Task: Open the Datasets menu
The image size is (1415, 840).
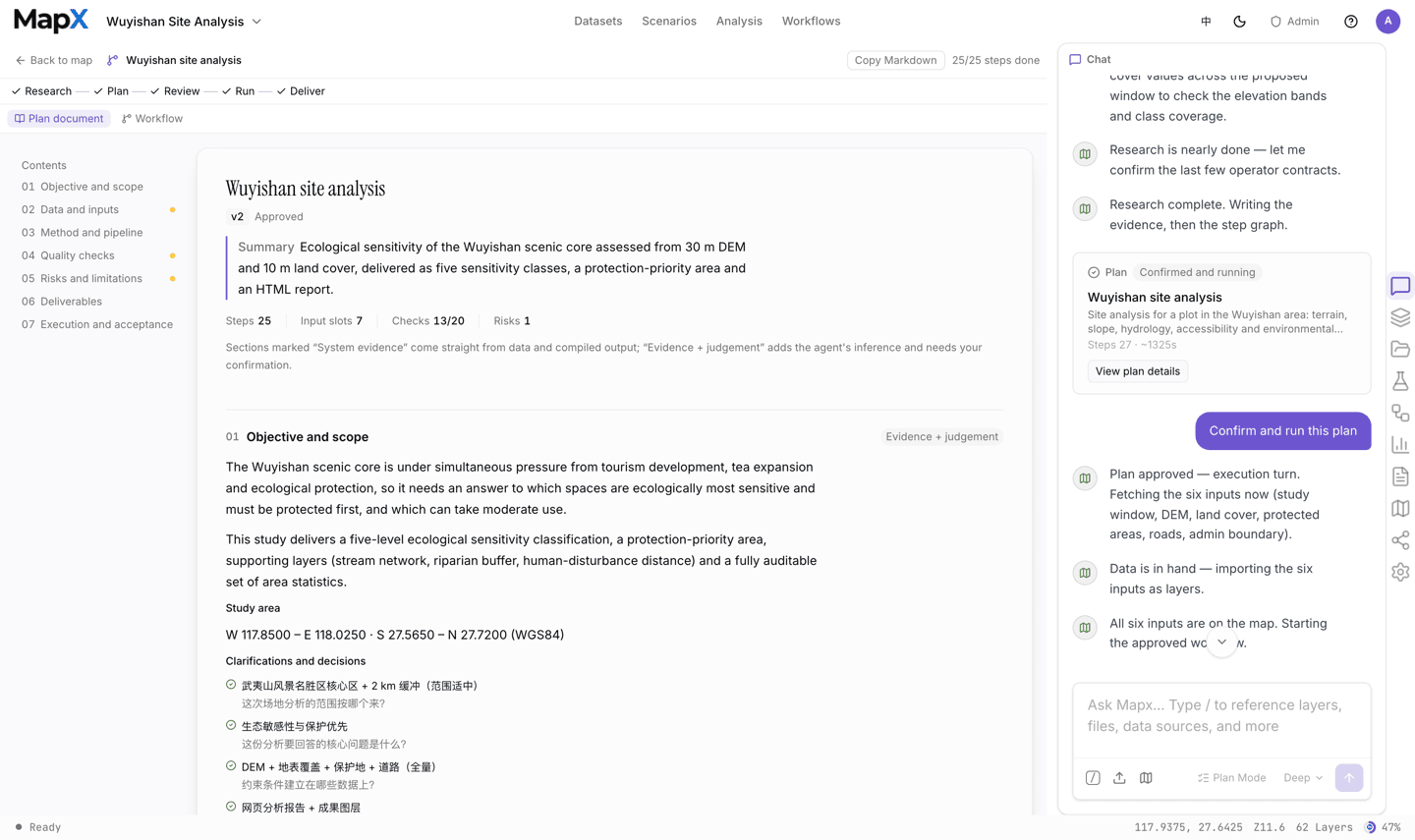Action: [598, 22]
